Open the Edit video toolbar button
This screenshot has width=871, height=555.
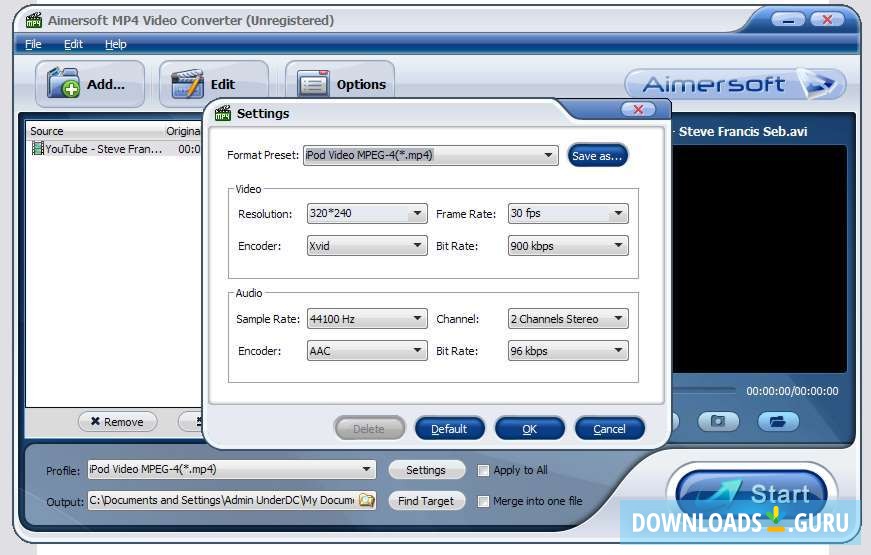click(214, 84)
